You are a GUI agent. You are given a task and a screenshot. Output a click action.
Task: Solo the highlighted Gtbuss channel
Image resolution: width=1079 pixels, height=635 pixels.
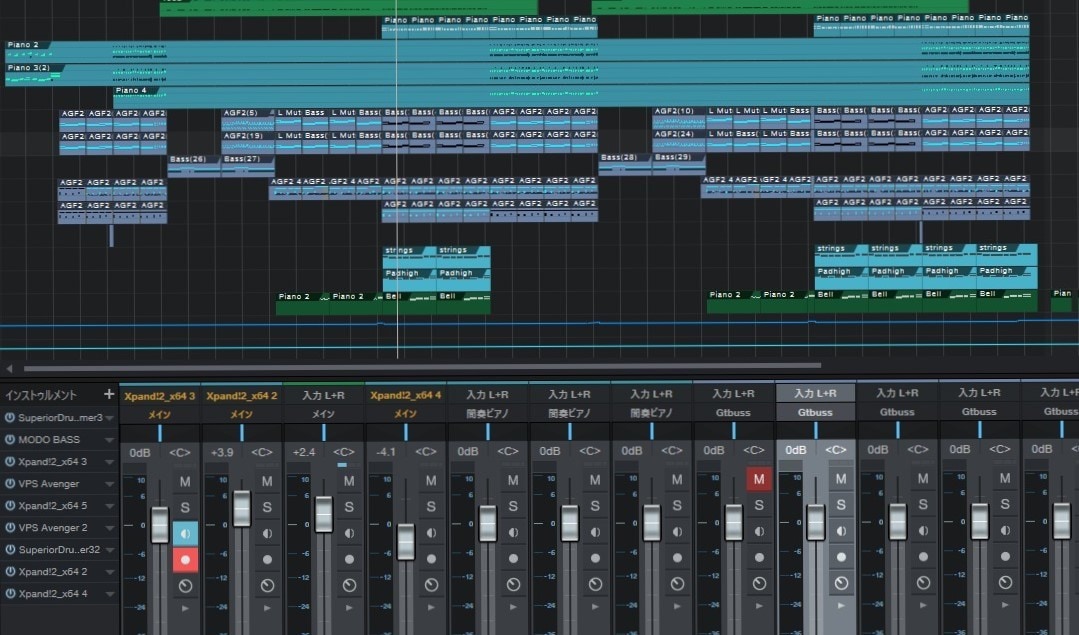coord(841,505)
